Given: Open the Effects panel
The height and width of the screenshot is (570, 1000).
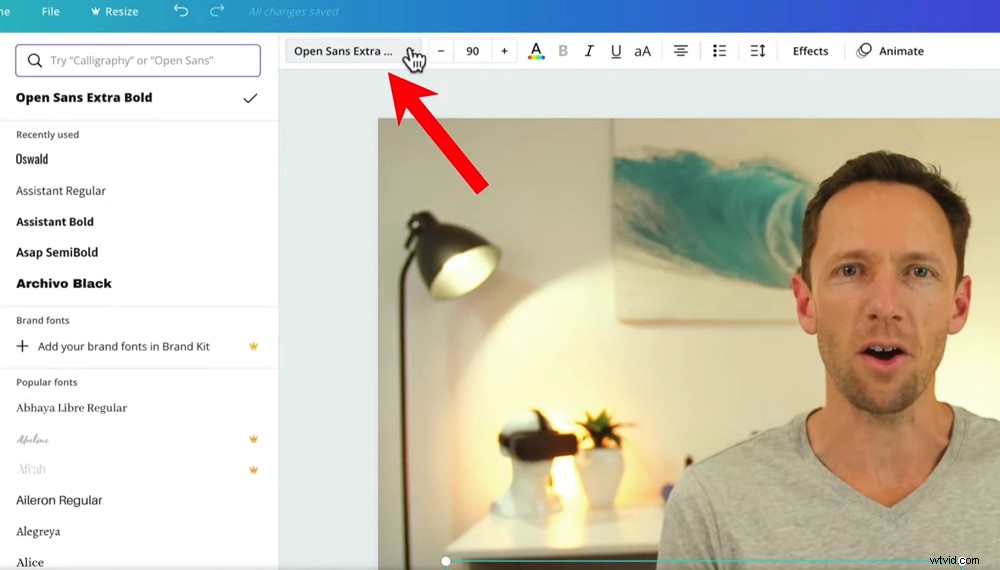Looking at the screenshot, I should [x=810, y=51].
